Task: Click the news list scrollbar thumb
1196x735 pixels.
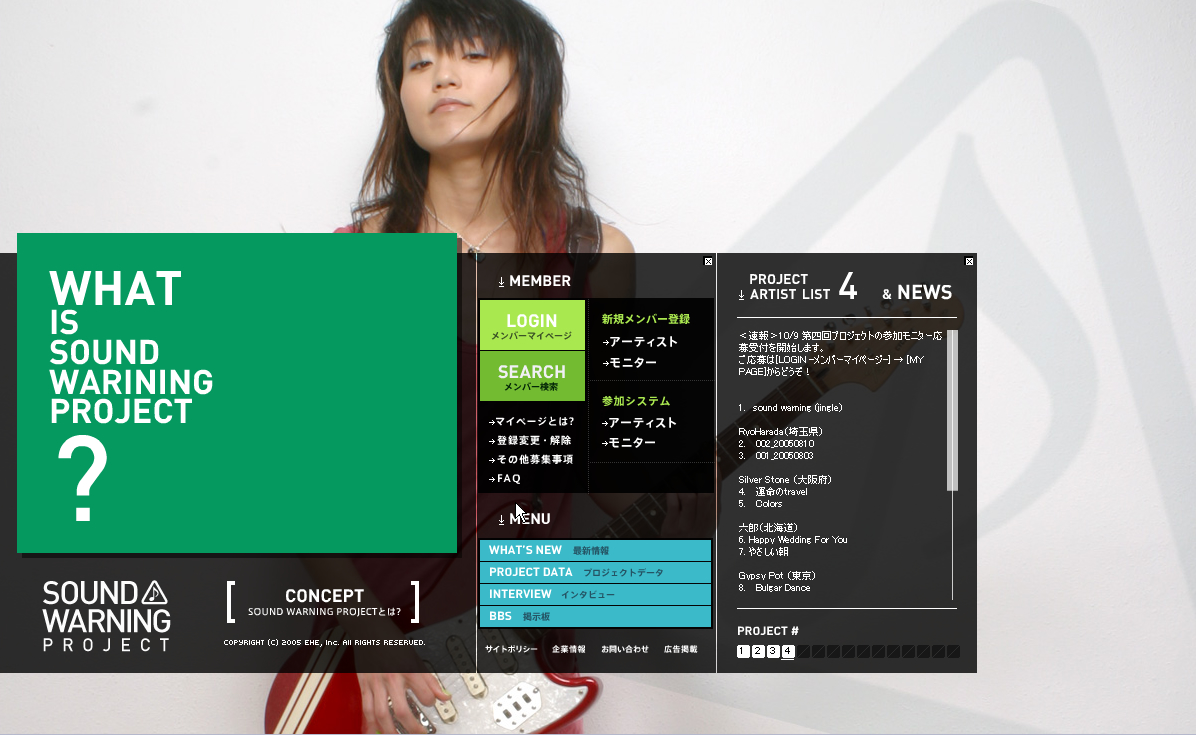Action: pyautogui.click(x=952, y=410)
